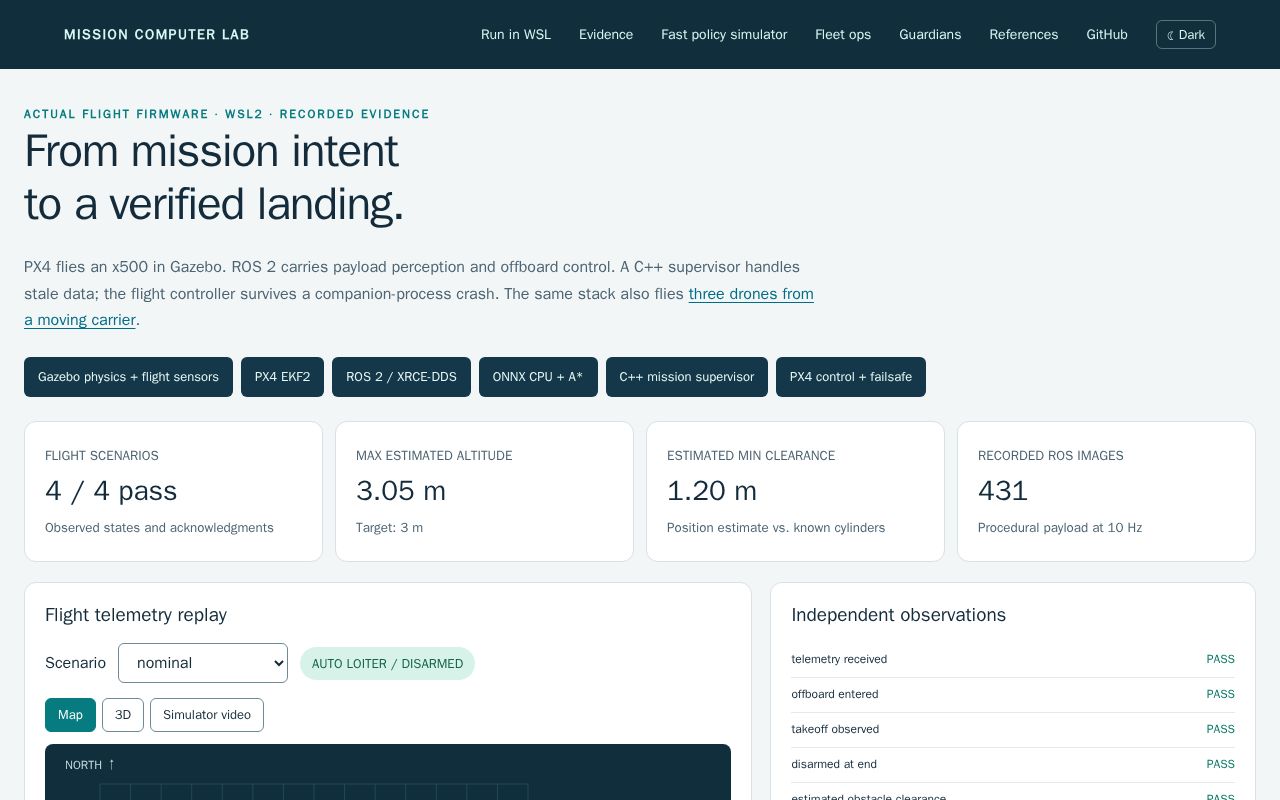Jump to References section
Screen dimensions: 1280x800
(1023, 34)
